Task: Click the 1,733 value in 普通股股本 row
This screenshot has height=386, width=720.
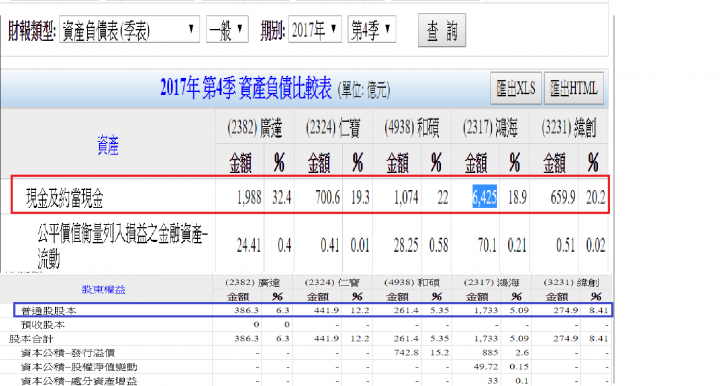Action: pyautogui.click(x=486, y=310)
